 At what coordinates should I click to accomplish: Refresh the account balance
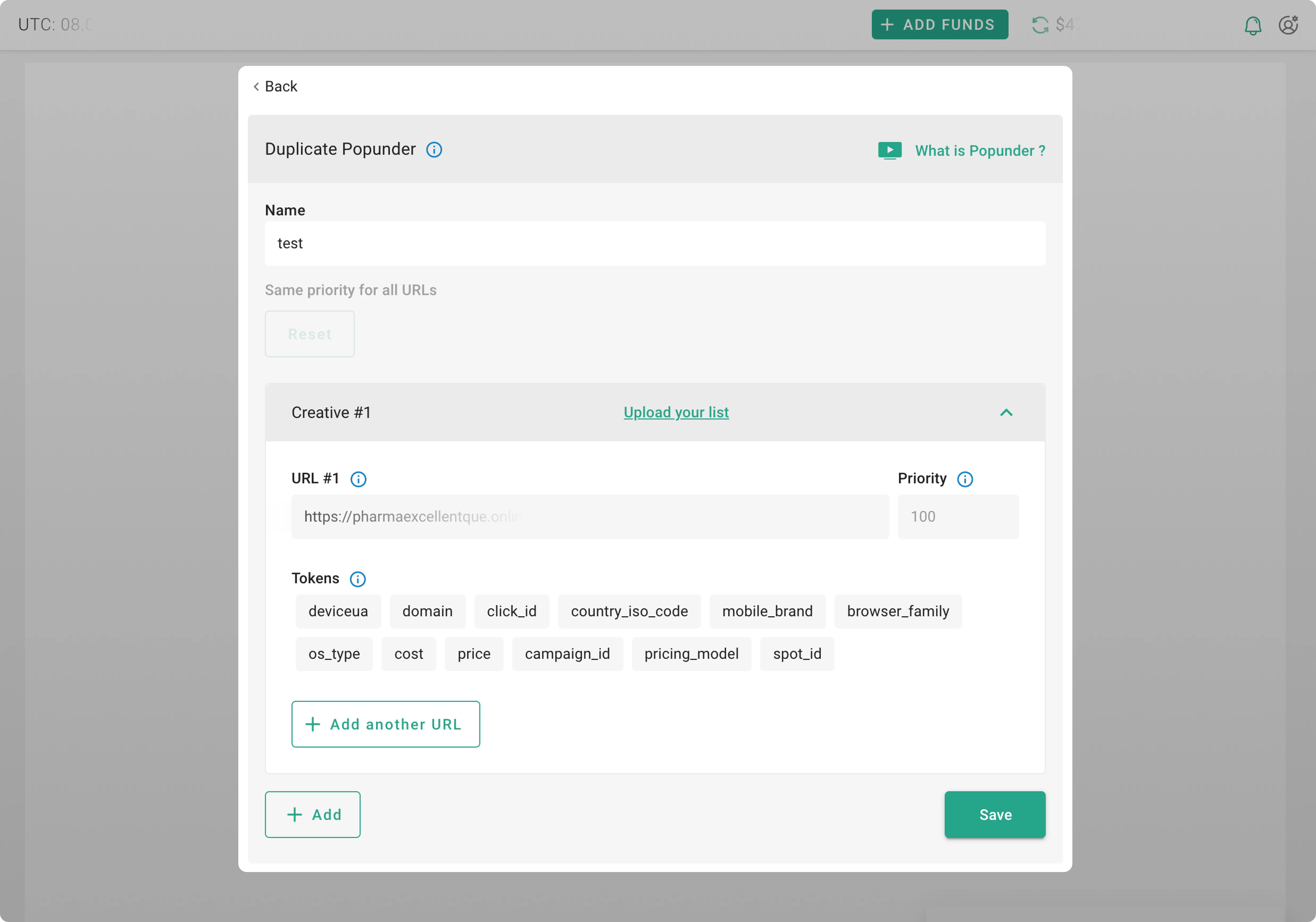[x=1040, y=24]
